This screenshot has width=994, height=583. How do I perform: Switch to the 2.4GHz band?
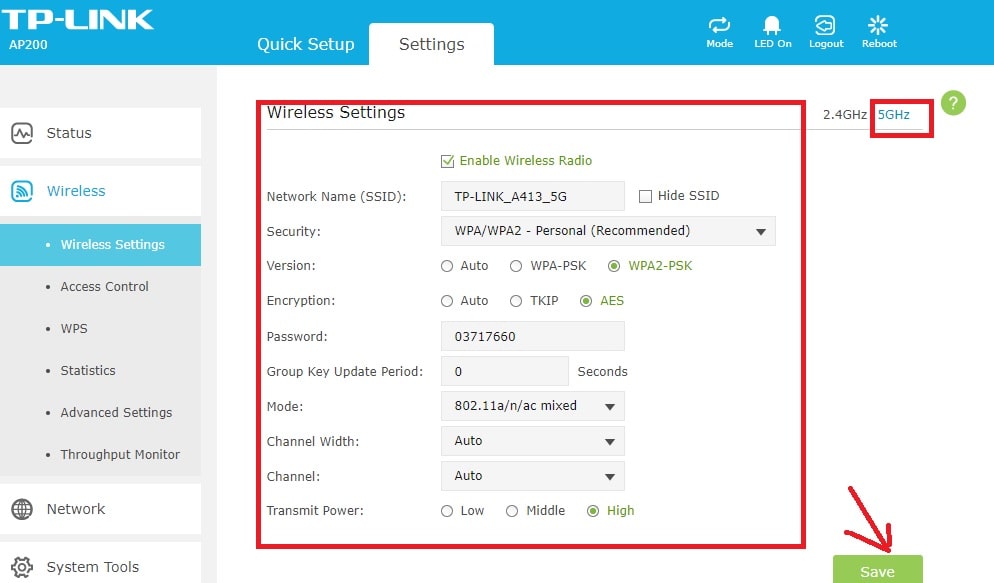point(844,115)
